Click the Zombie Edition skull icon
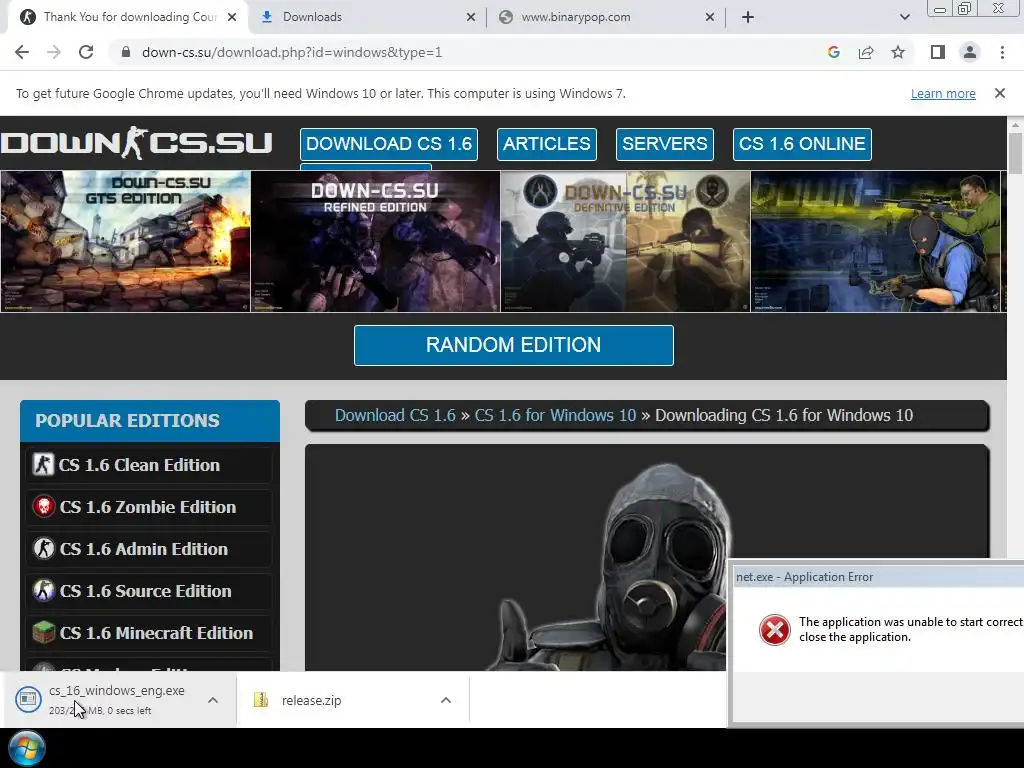Image resolution: width=1024 pixels, height=768 pixels. point(43,507)
